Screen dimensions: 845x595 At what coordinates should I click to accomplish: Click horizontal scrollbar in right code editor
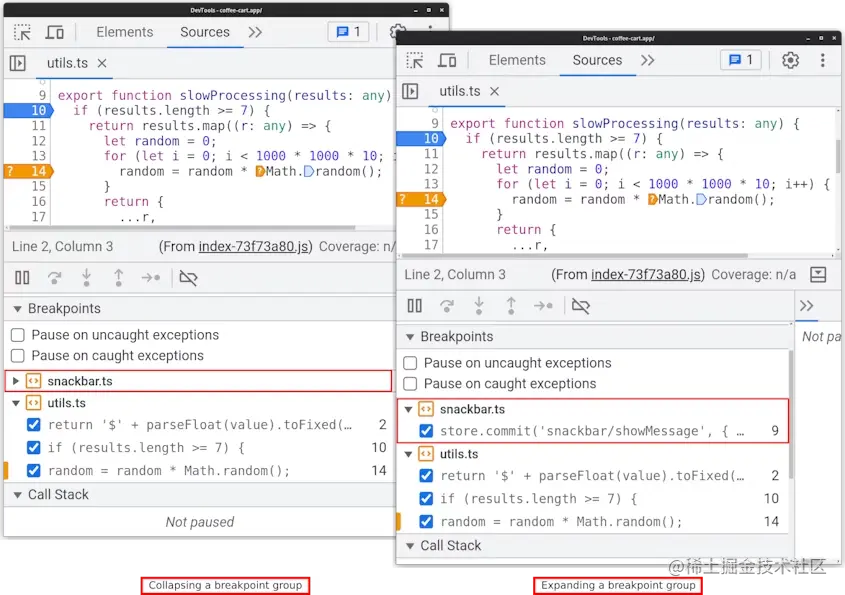pyautogui.click(x=574, y=255)
